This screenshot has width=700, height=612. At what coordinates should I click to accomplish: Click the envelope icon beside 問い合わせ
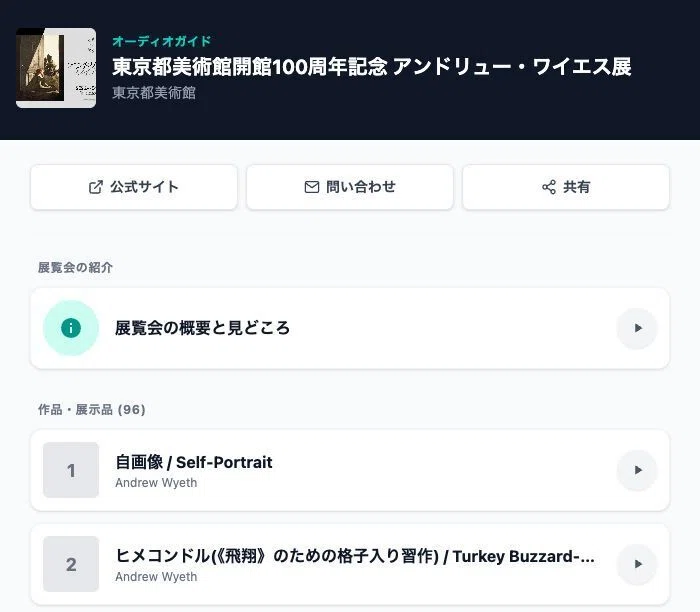[x=312, y=187]
